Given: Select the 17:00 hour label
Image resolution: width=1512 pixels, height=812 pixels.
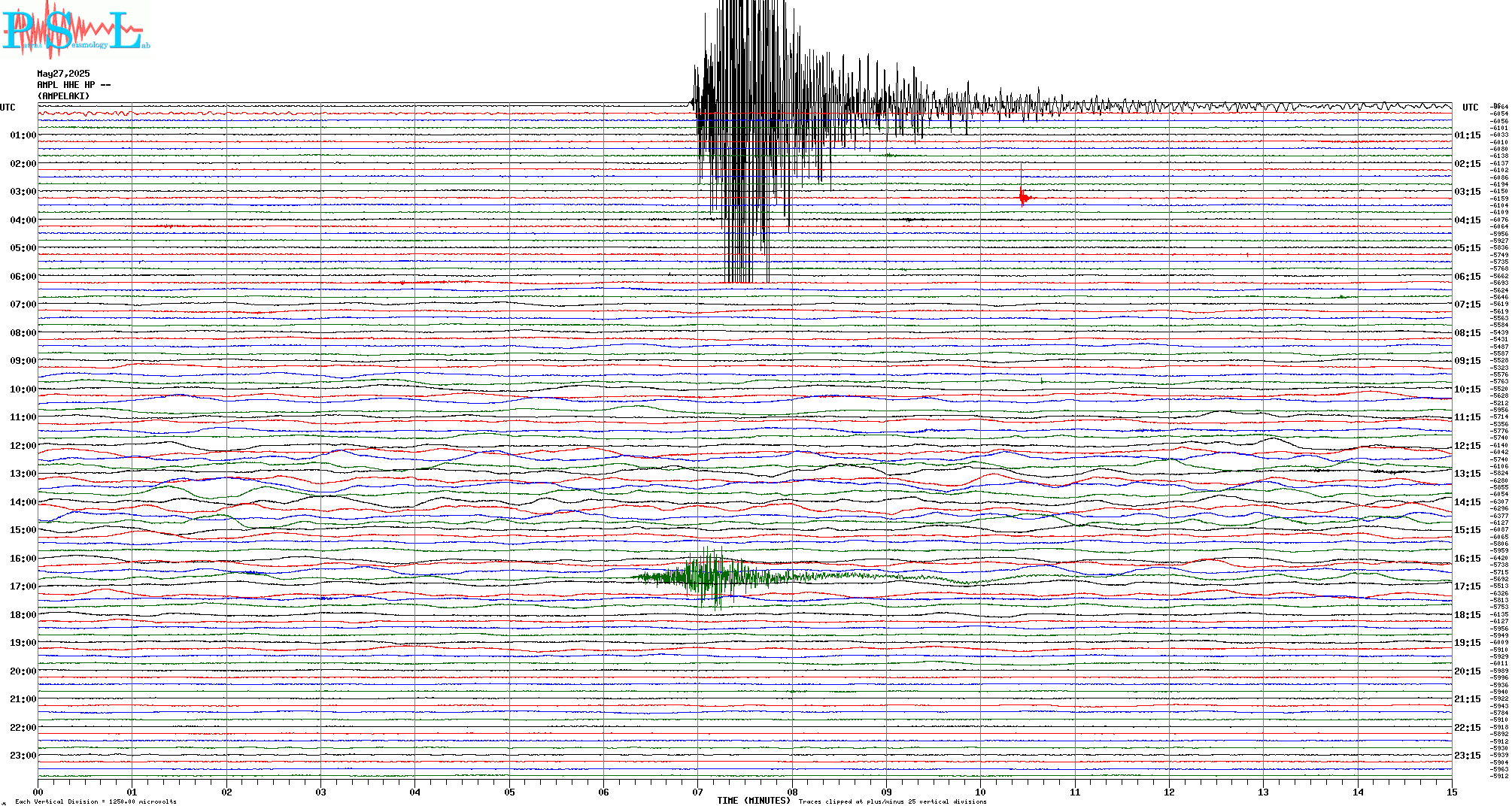Looking at the screenshot, I should (23, 586).
